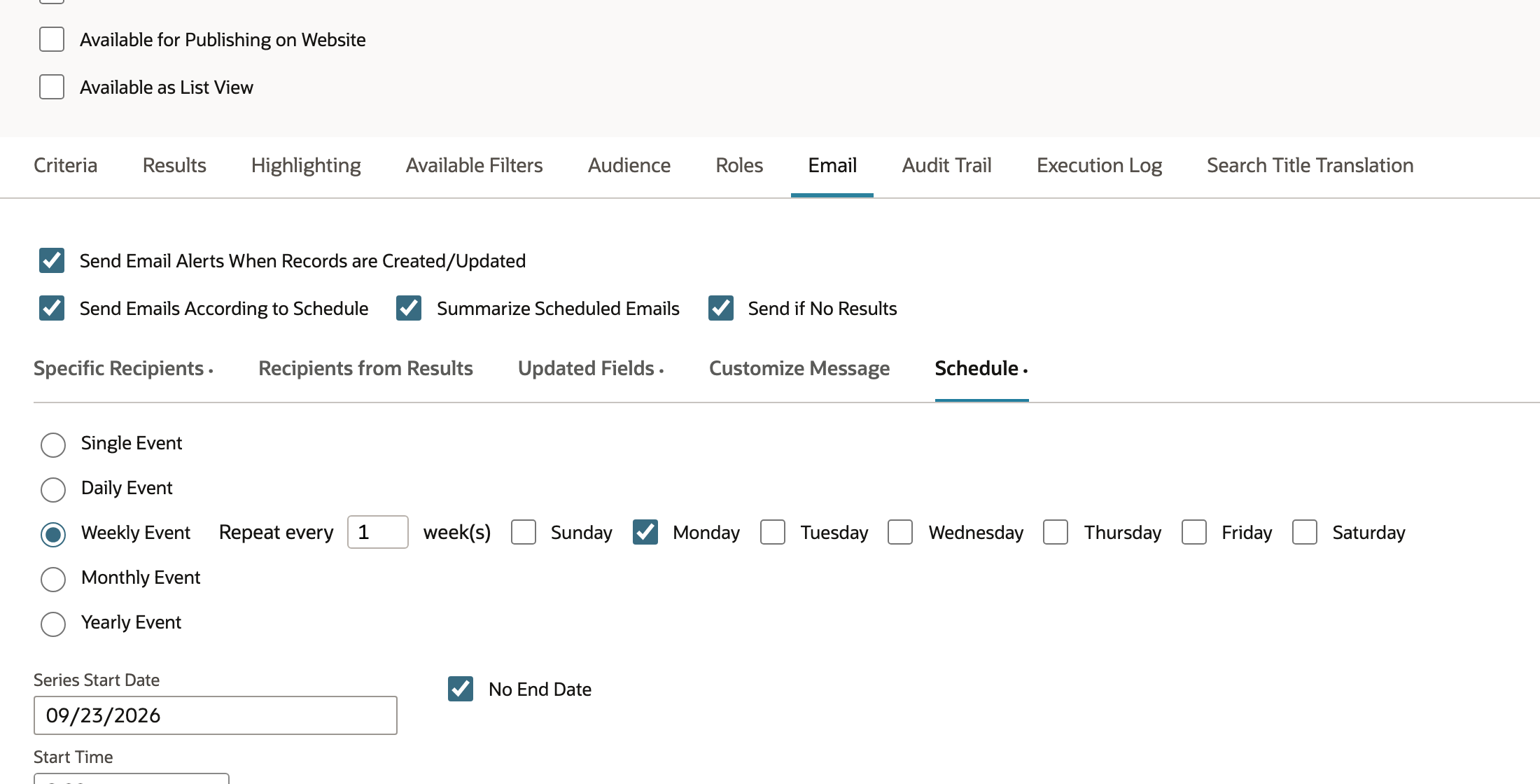Tick the Wednesday checkbox
This screenshot has height=784, width=1540.
(900, 532)
